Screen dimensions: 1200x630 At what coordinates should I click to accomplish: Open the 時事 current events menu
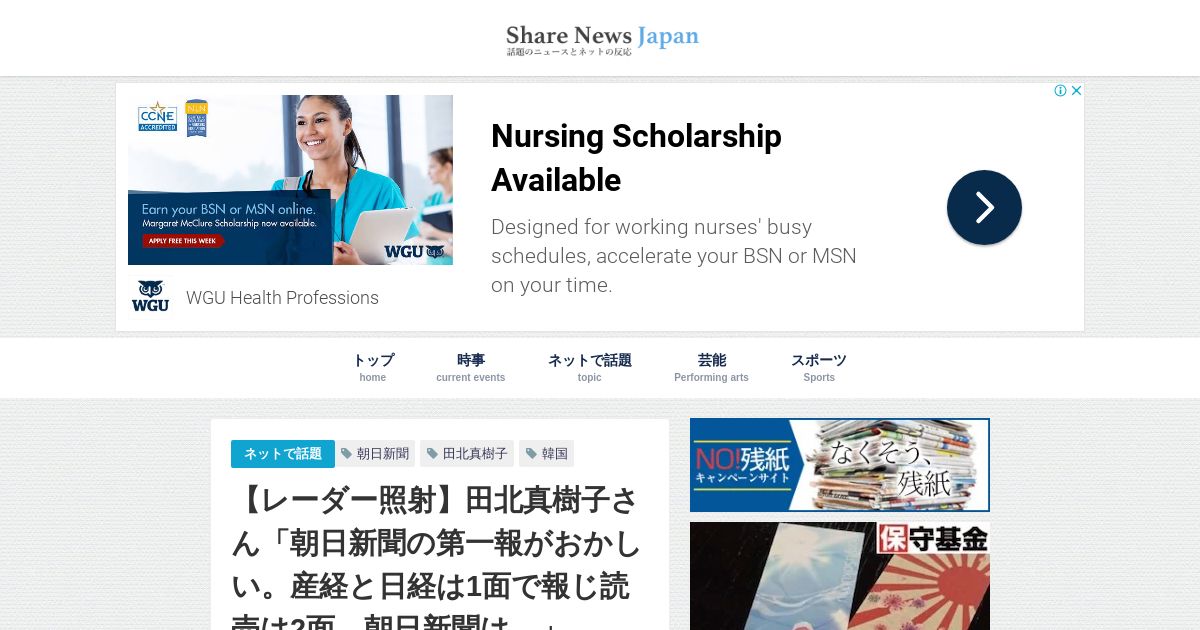(x=471, y=367)
